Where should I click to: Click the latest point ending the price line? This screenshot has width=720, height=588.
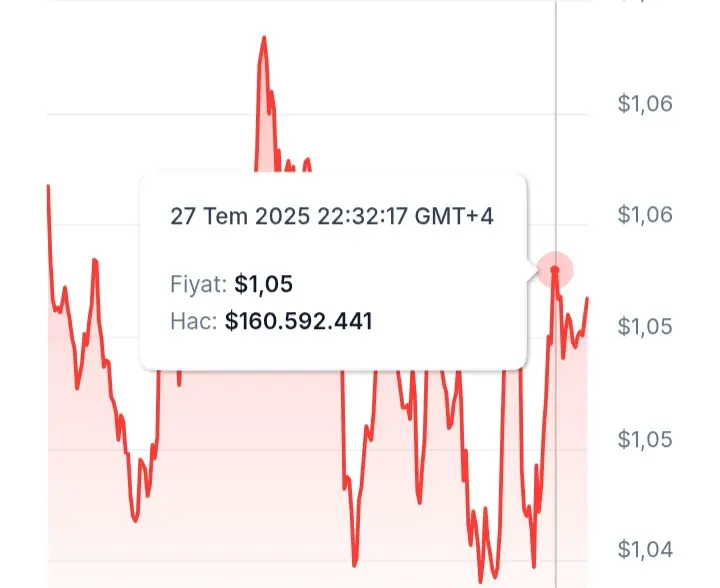pos(587,299)
